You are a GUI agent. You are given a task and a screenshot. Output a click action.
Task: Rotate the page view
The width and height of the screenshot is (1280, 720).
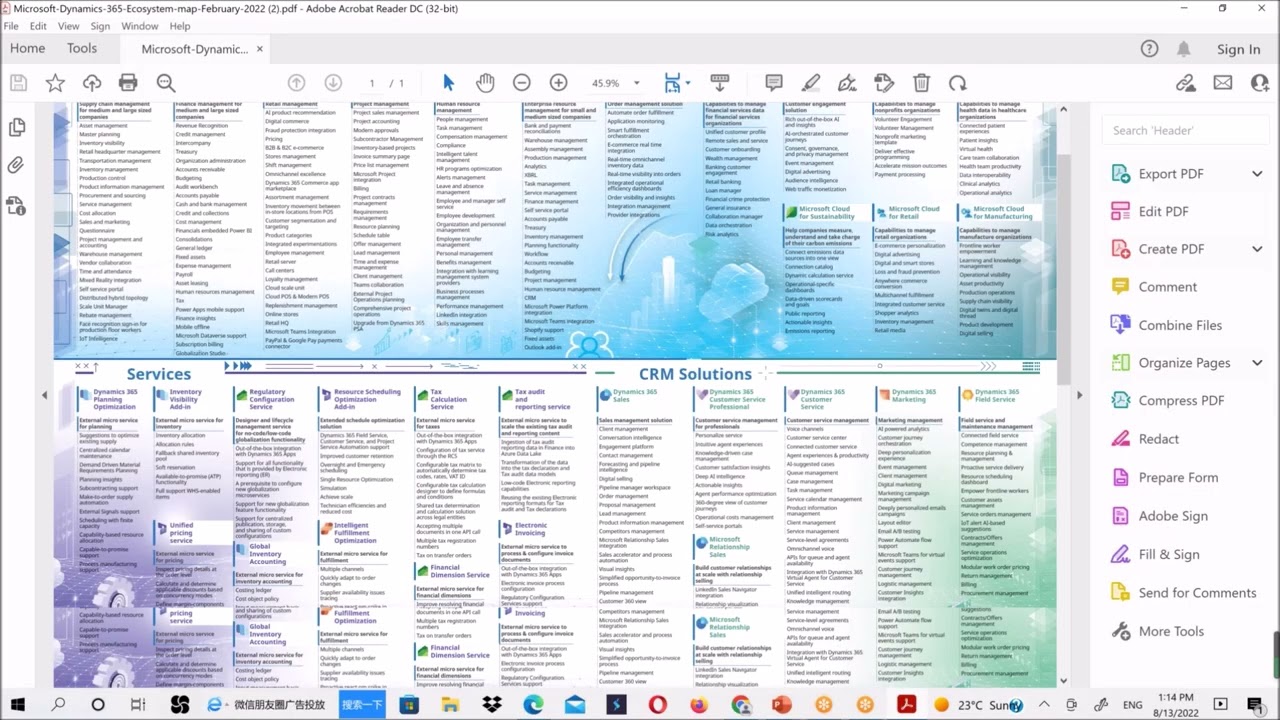point(958,83)
